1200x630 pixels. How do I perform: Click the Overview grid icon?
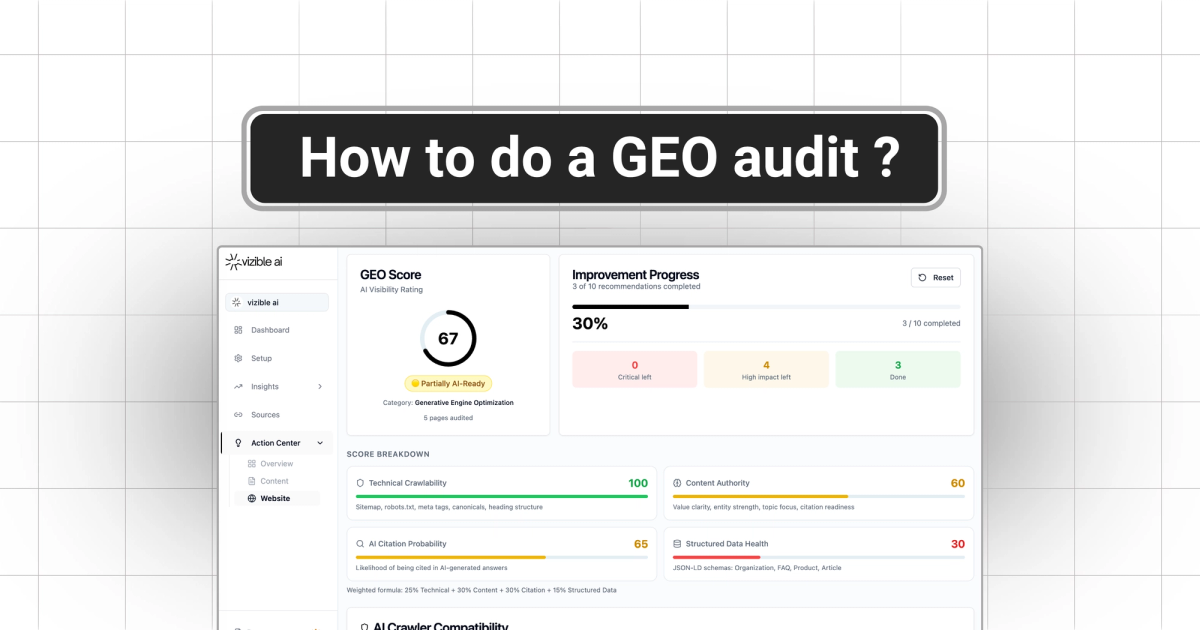[252, 464]
